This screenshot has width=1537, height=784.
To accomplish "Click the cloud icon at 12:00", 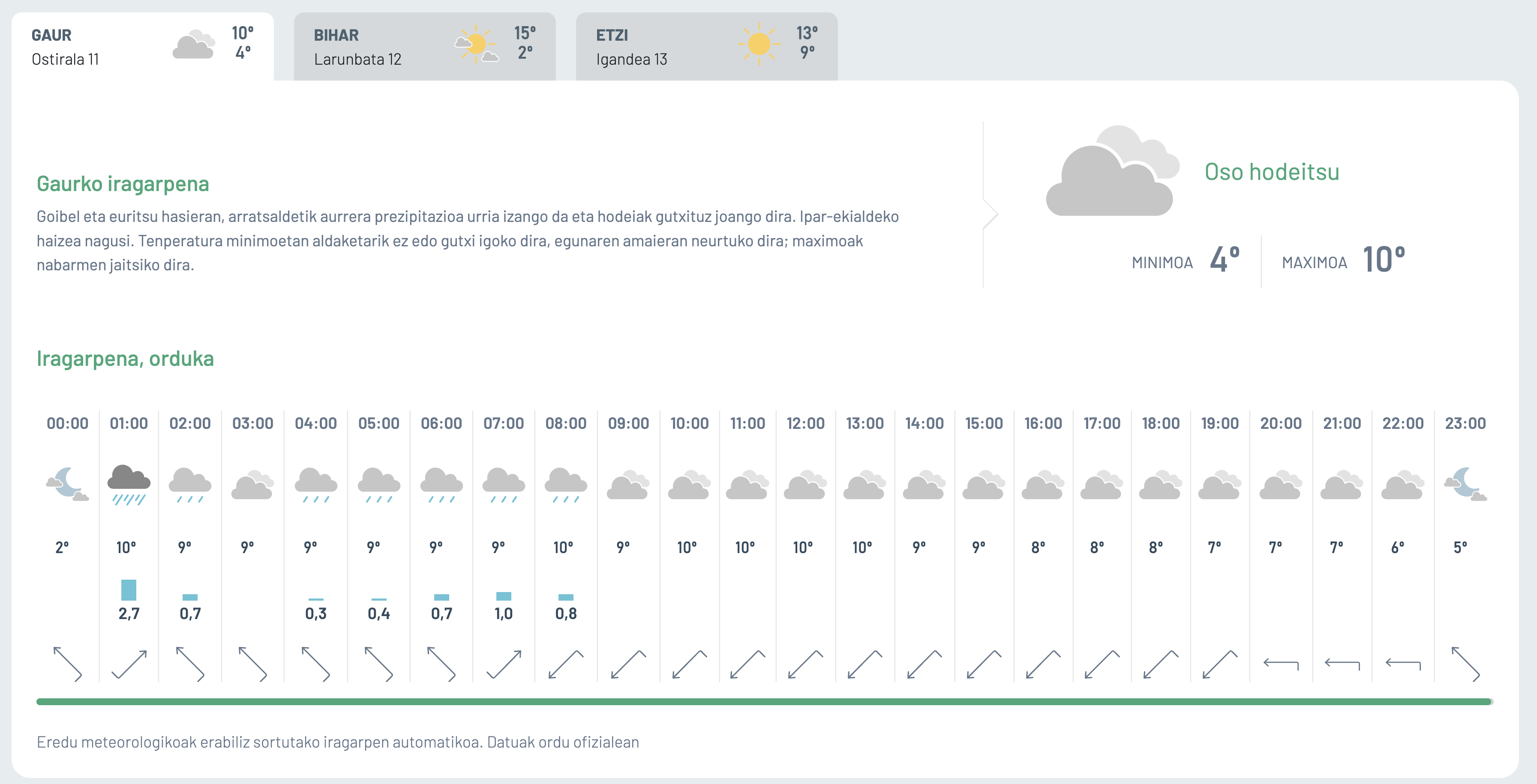I will [805, 485].
